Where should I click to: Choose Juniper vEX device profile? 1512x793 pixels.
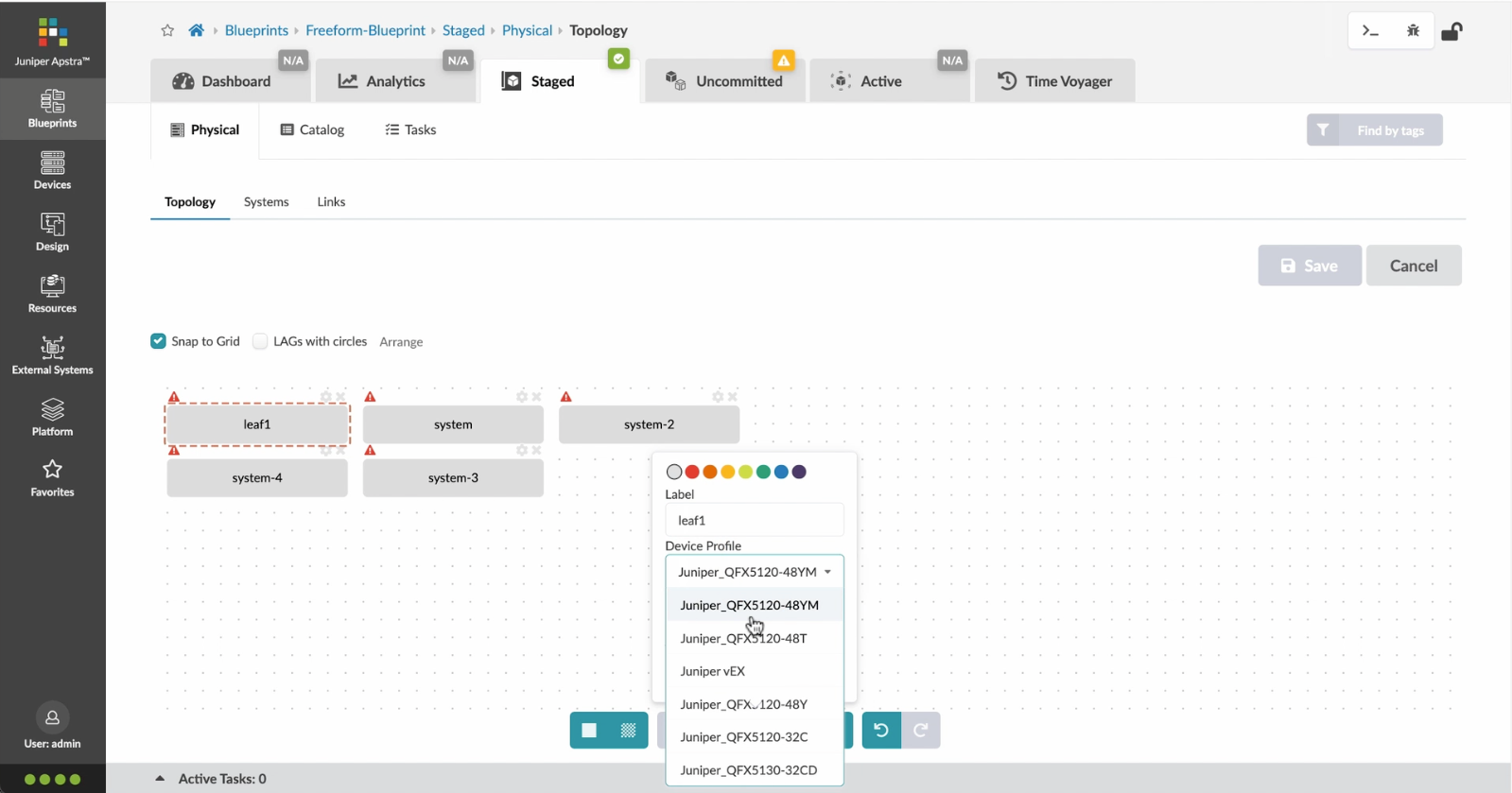754,671
